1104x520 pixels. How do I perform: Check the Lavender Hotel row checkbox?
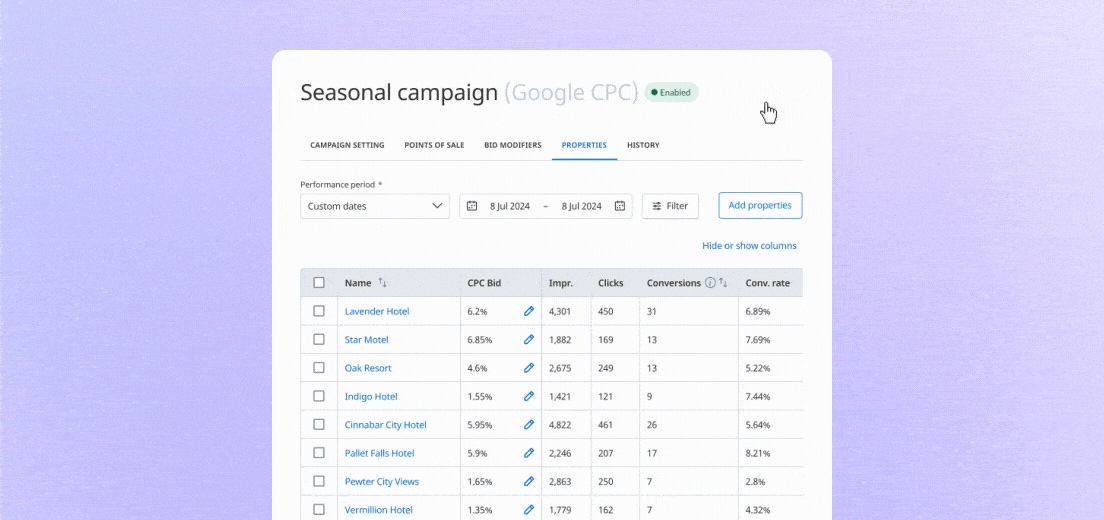tap(319, 311)
